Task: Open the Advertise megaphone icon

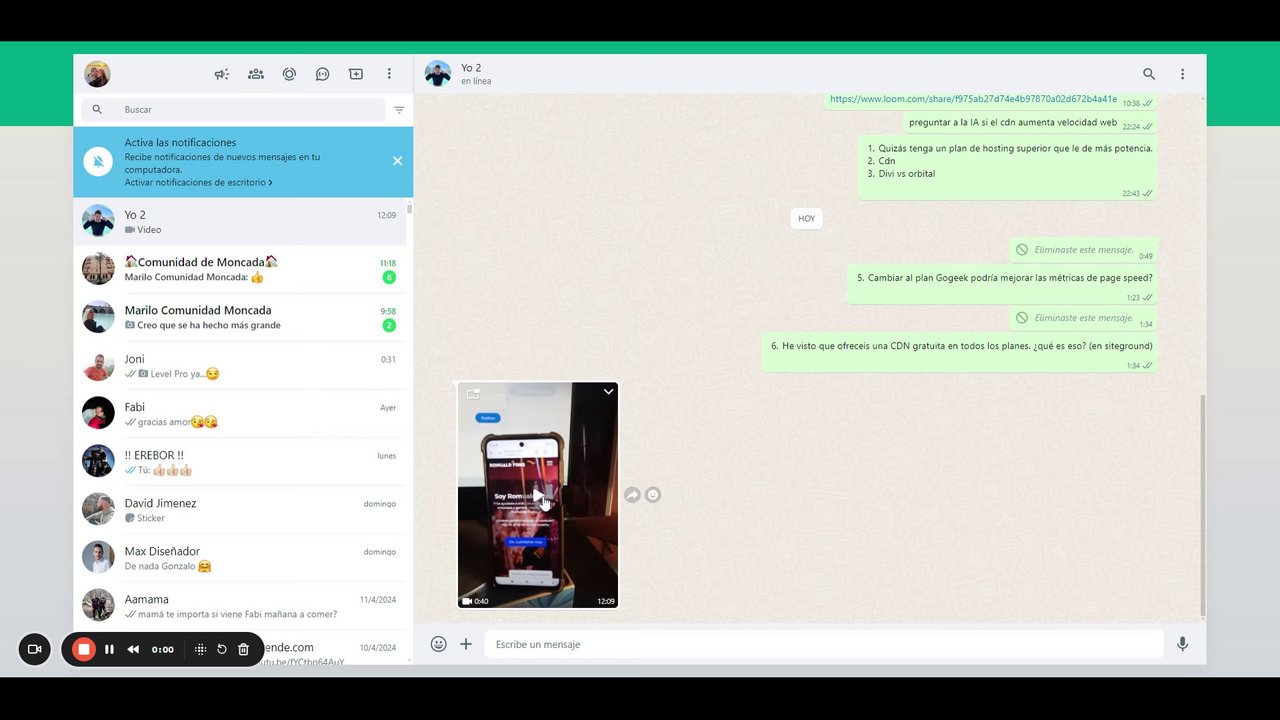Action: pos(222,74)
